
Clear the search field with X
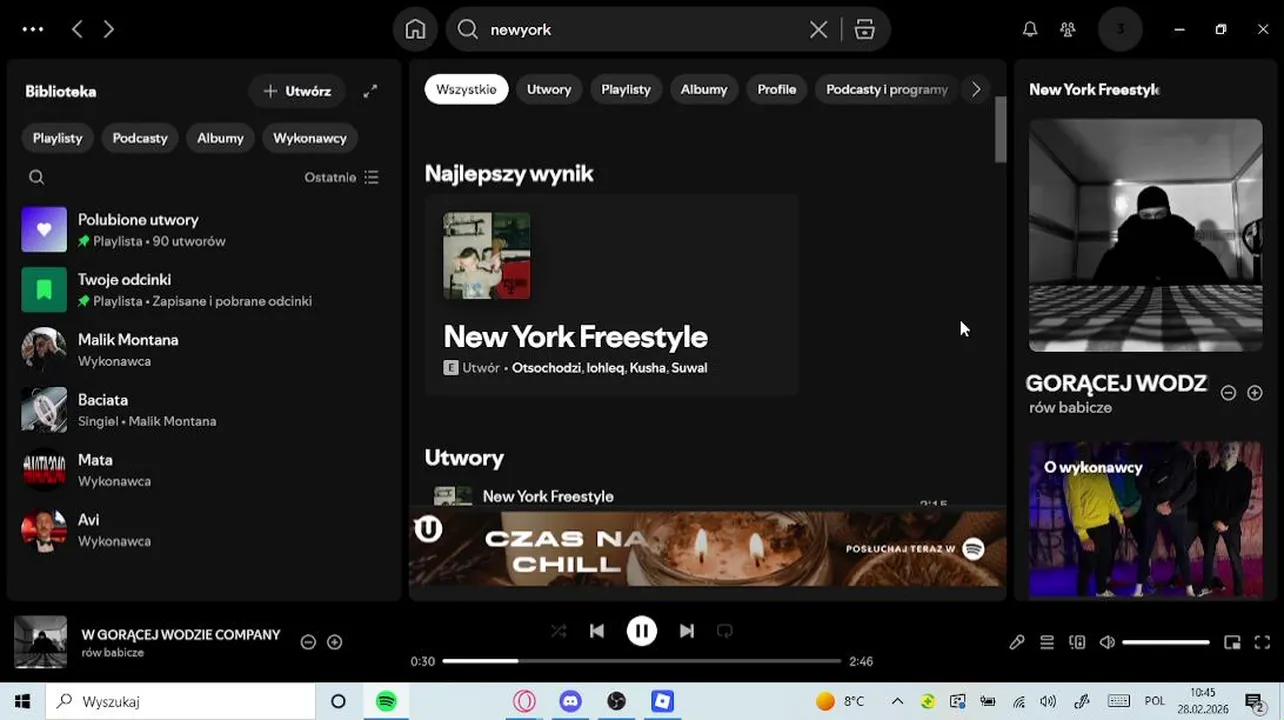click(x=818, y=30)
